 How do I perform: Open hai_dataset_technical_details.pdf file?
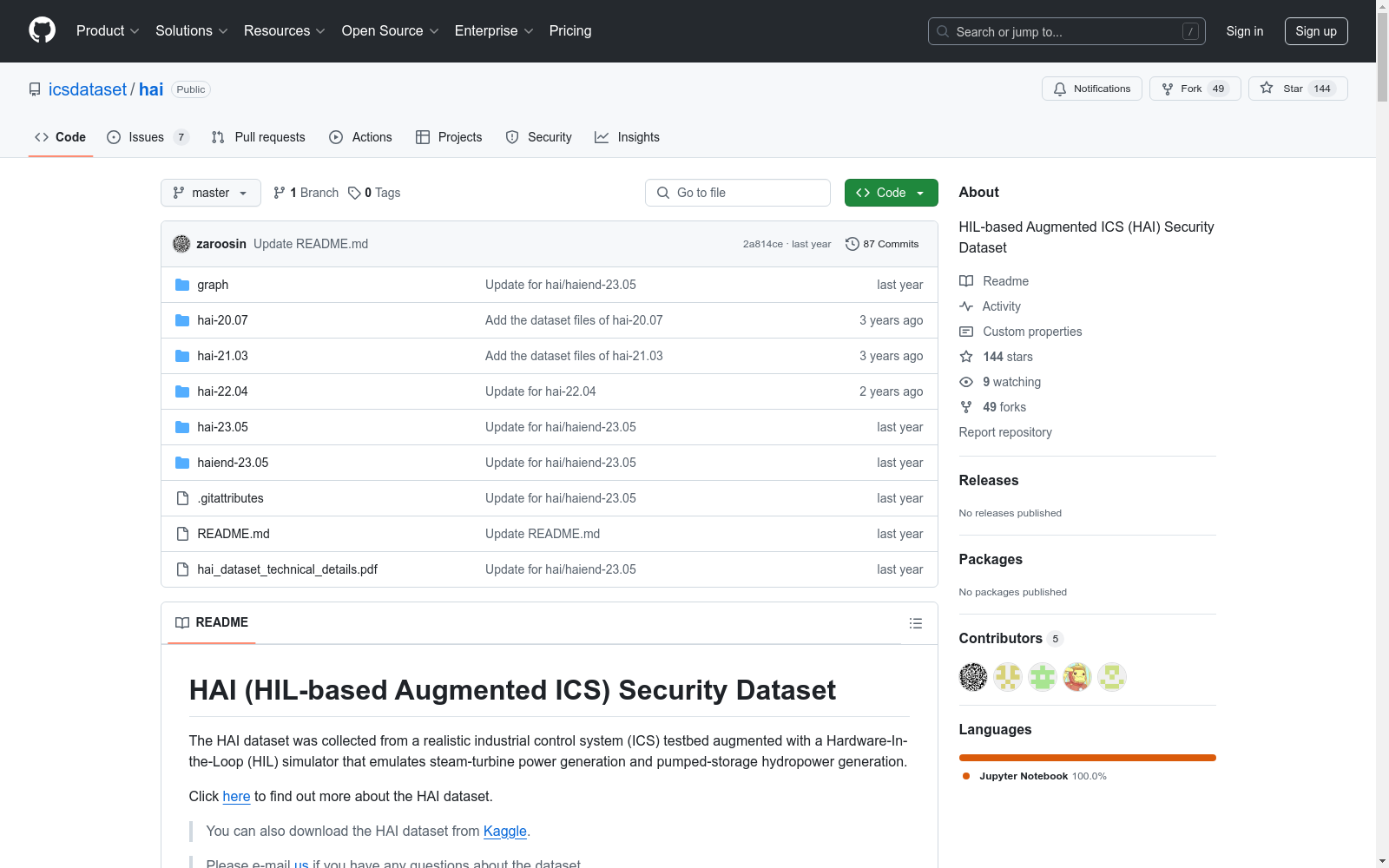point(287,569)
